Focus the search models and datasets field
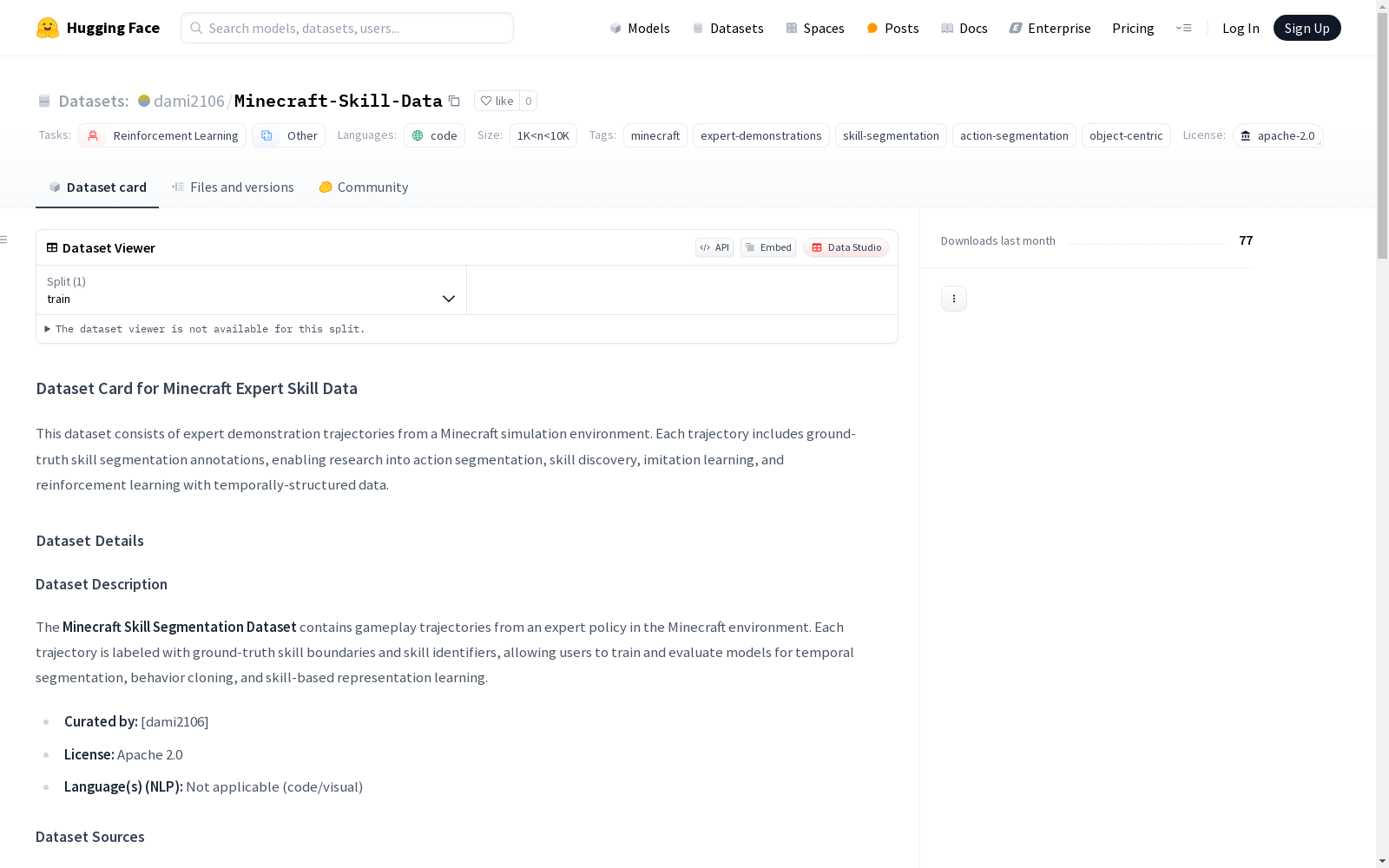 pyautogui.click(x=347, y=28)
